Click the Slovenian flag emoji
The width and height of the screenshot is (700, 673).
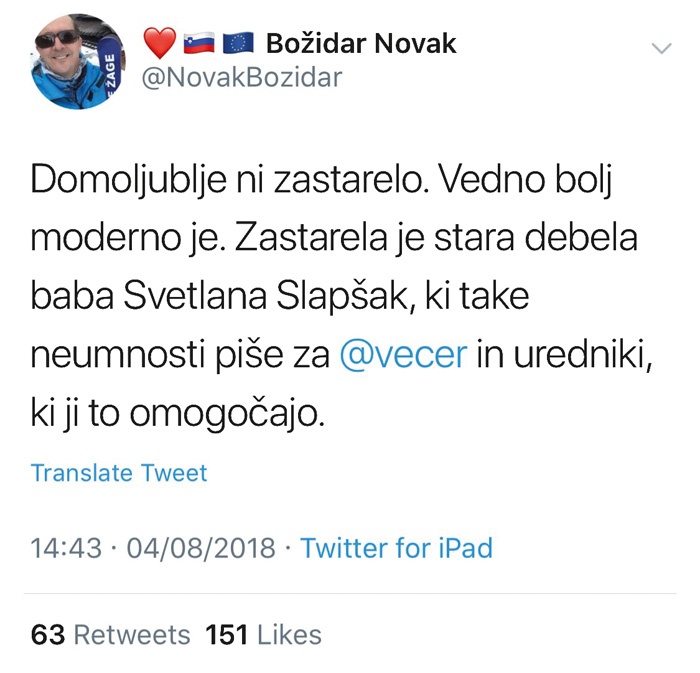pyautogui.click(x=198, y=44)
